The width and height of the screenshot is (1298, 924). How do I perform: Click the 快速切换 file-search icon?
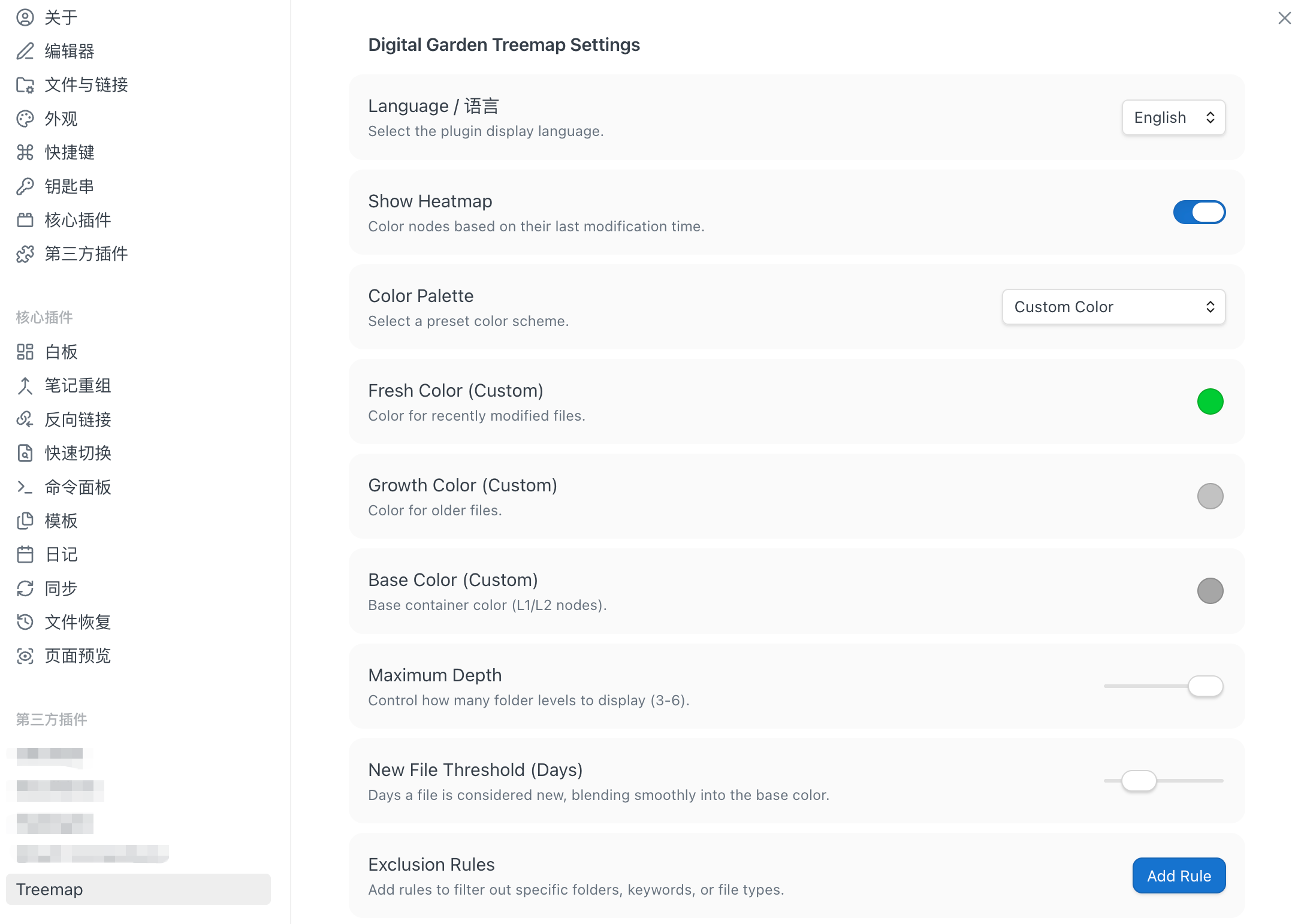click(x=25, y=453)
